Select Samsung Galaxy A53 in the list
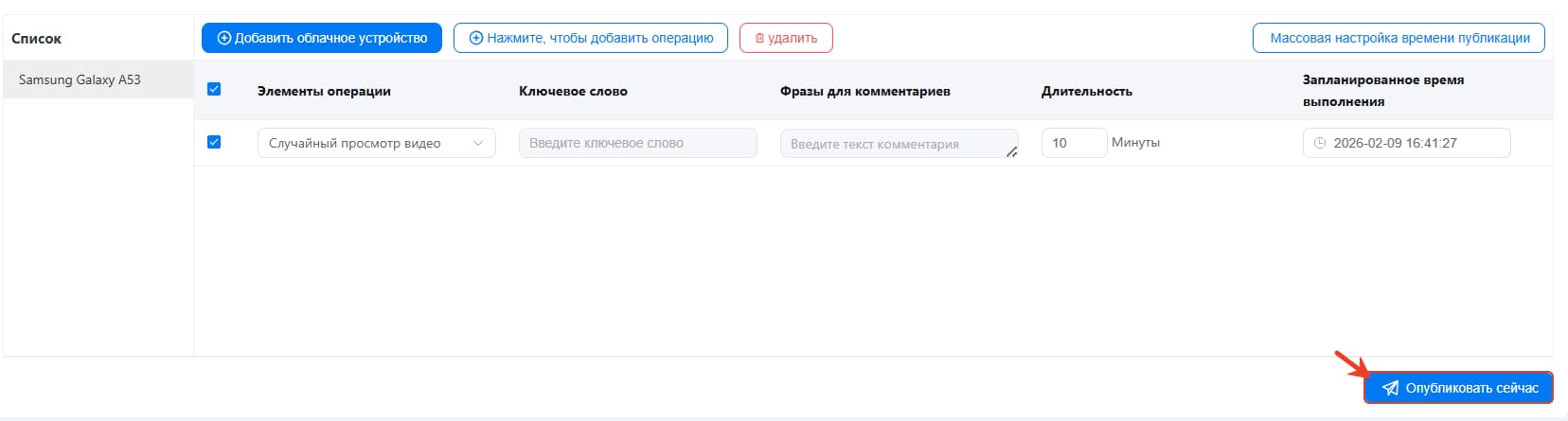 click(x=98, y=79)
